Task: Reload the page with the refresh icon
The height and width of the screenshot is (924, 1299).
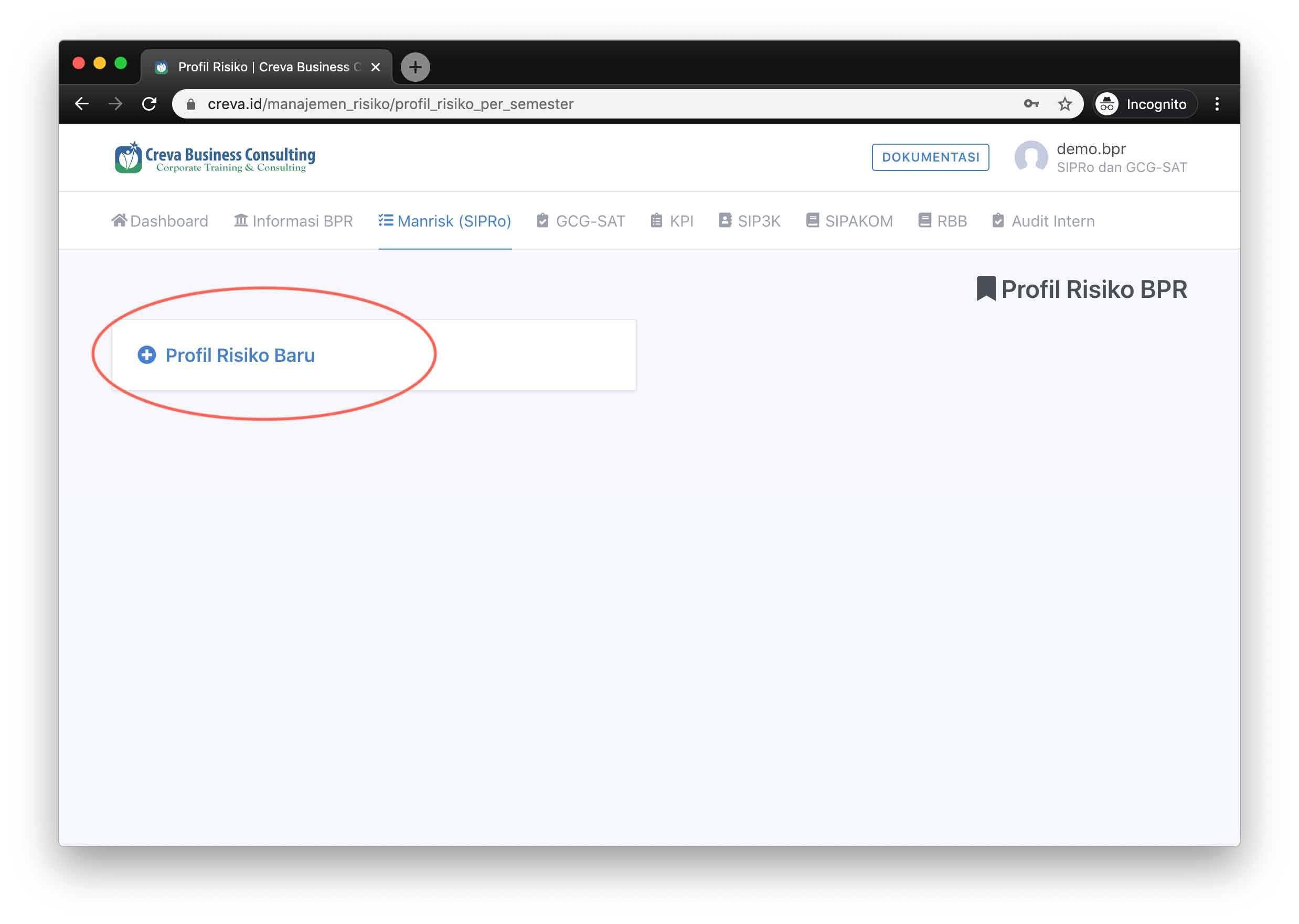Action: point(149,104)
